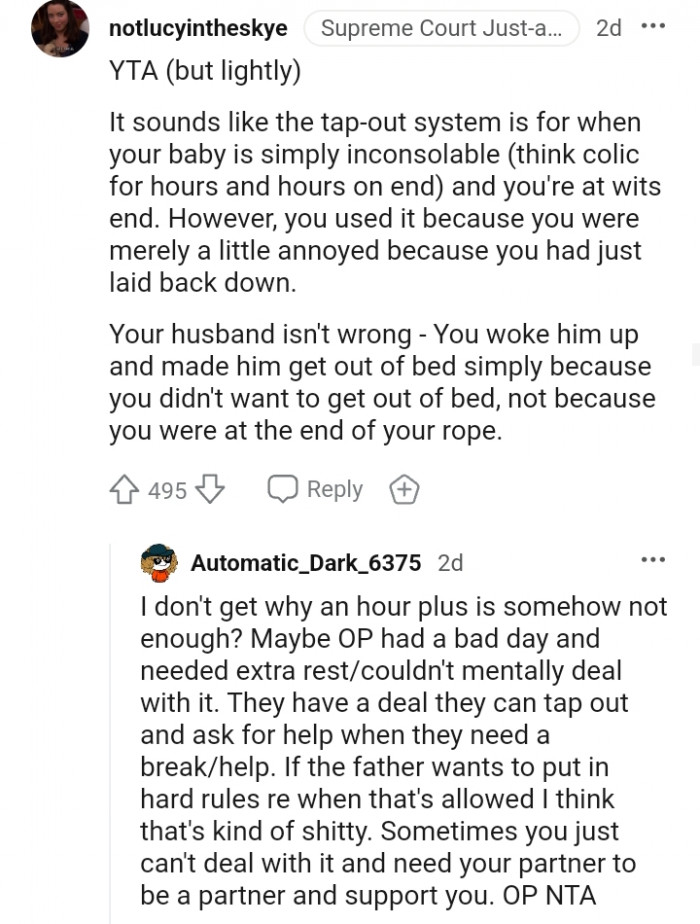Expand the 'Supreme Court Just-a...' flair pill
Viewport: 700px width, 924px height.
(x=441, y=28)
